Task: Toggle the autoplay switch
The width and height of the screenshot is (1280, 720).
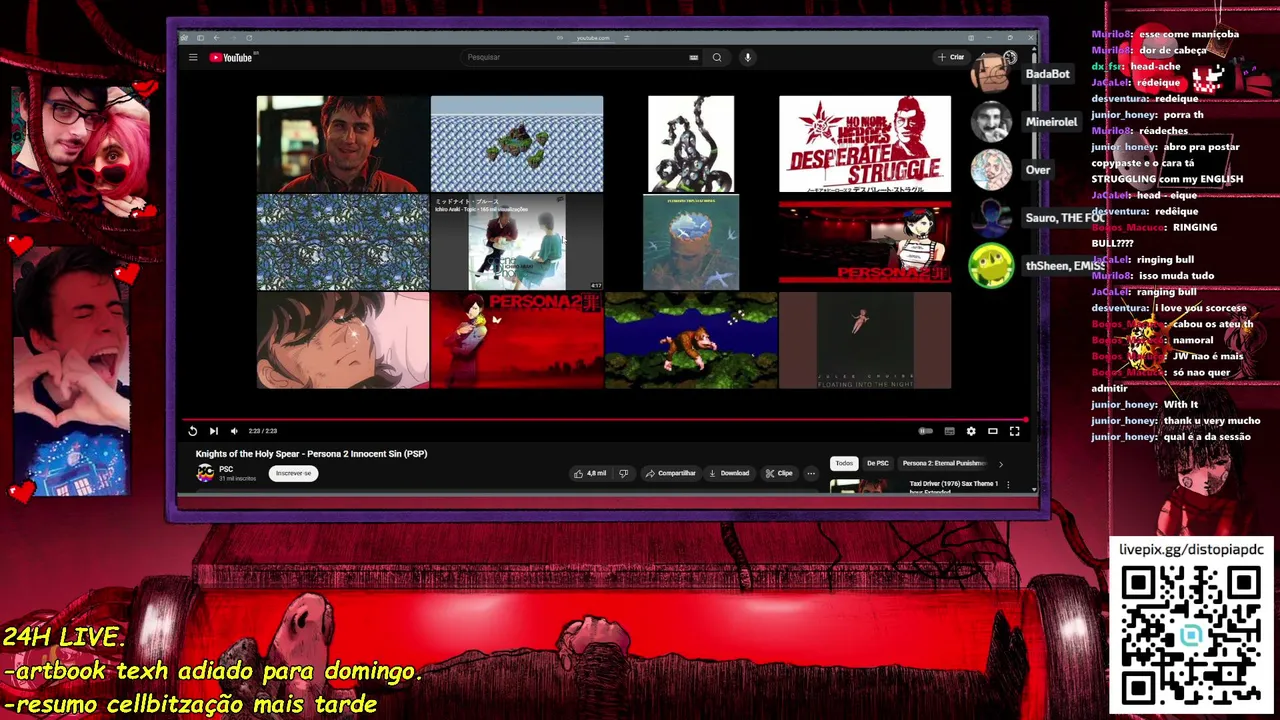Action: pos(926,431)
